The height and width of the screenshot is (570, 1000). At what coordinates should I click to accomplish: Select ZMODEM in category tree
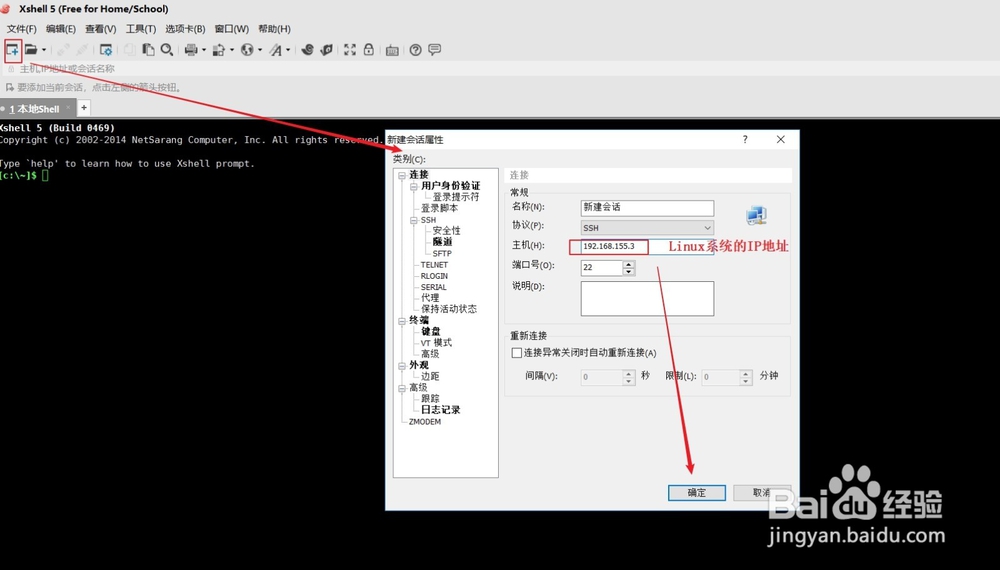[x=425, y=421]
